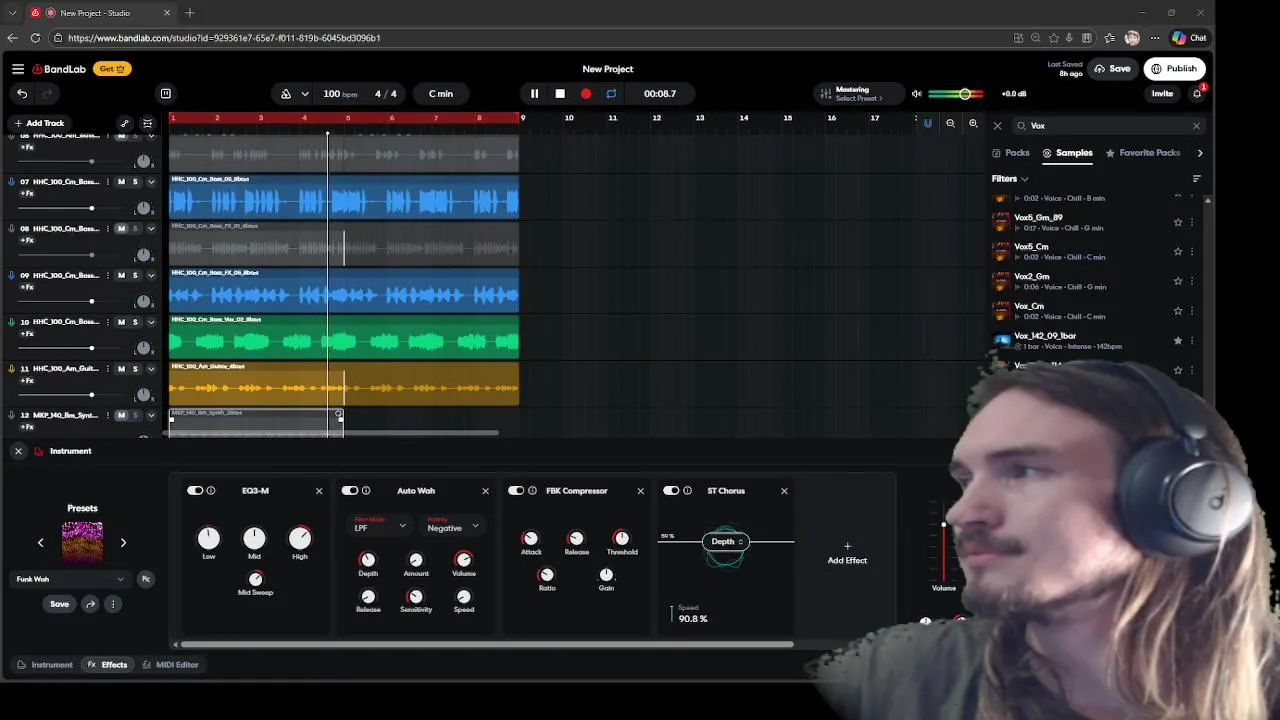Select the Effects bottom tab
The image size is (1280, 720).
108,665
